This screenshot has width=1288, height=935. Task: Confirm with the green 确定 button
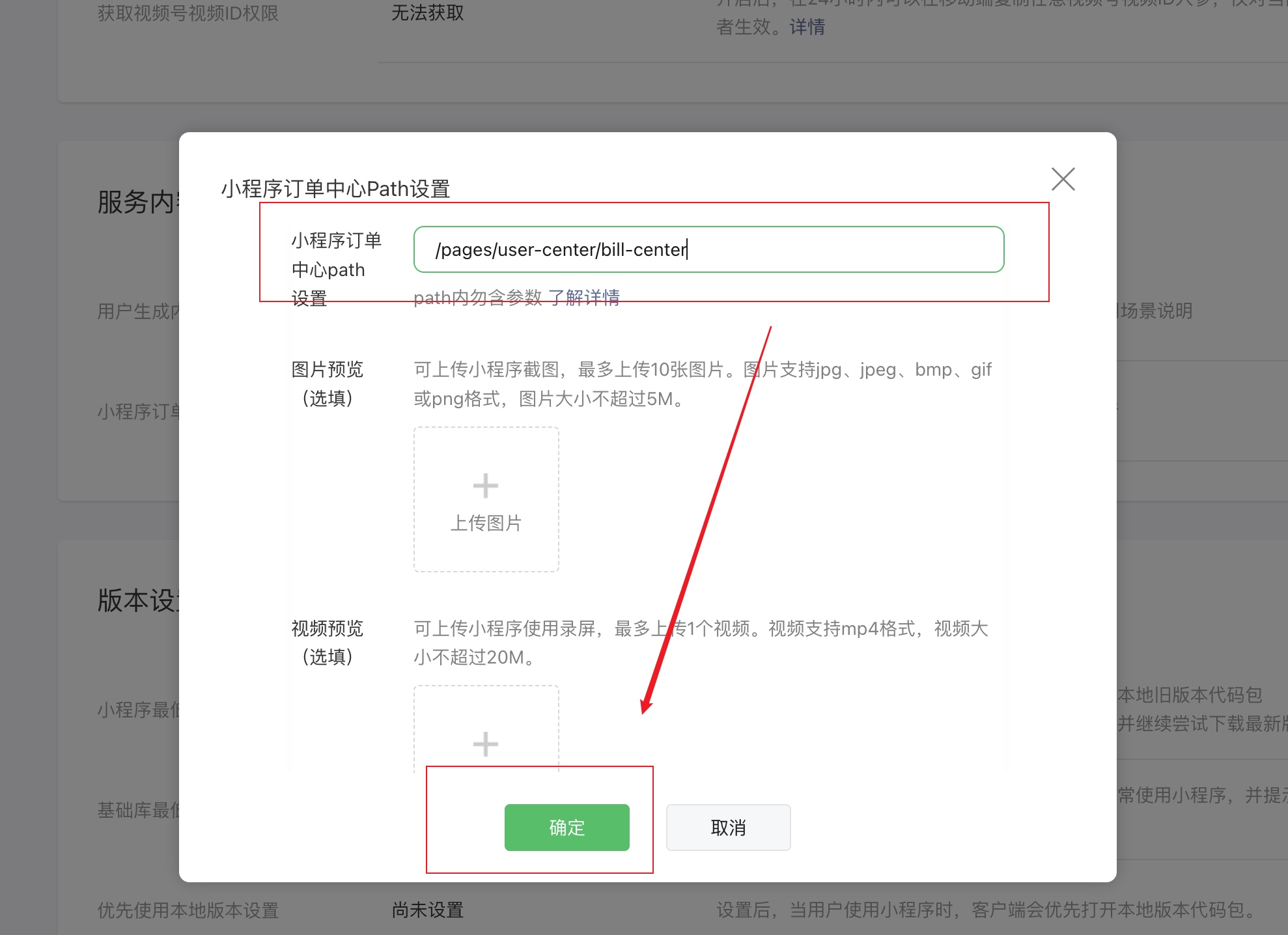567,828
